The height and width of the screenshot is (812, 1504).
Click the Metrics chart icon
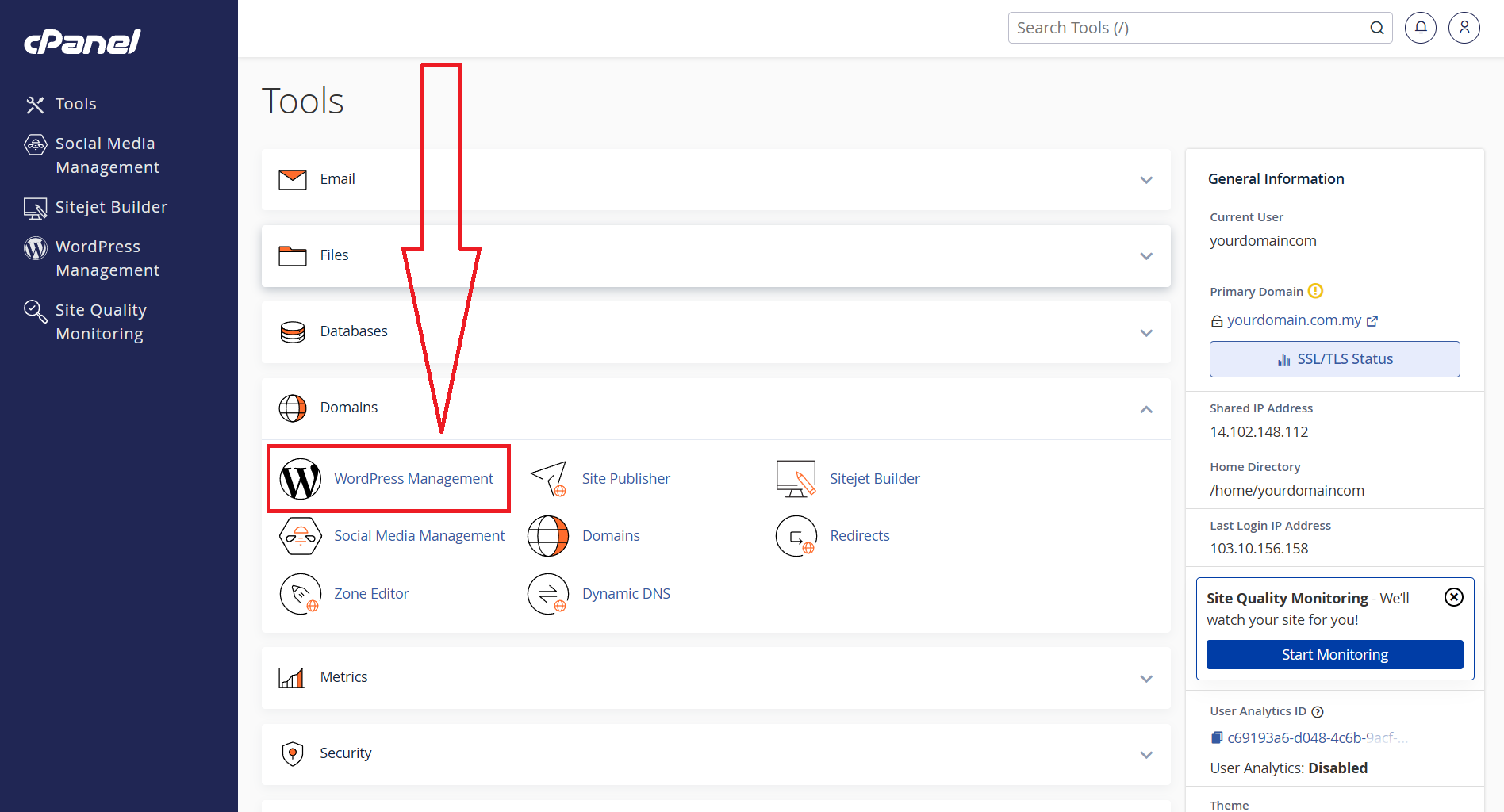pos(292,677)
